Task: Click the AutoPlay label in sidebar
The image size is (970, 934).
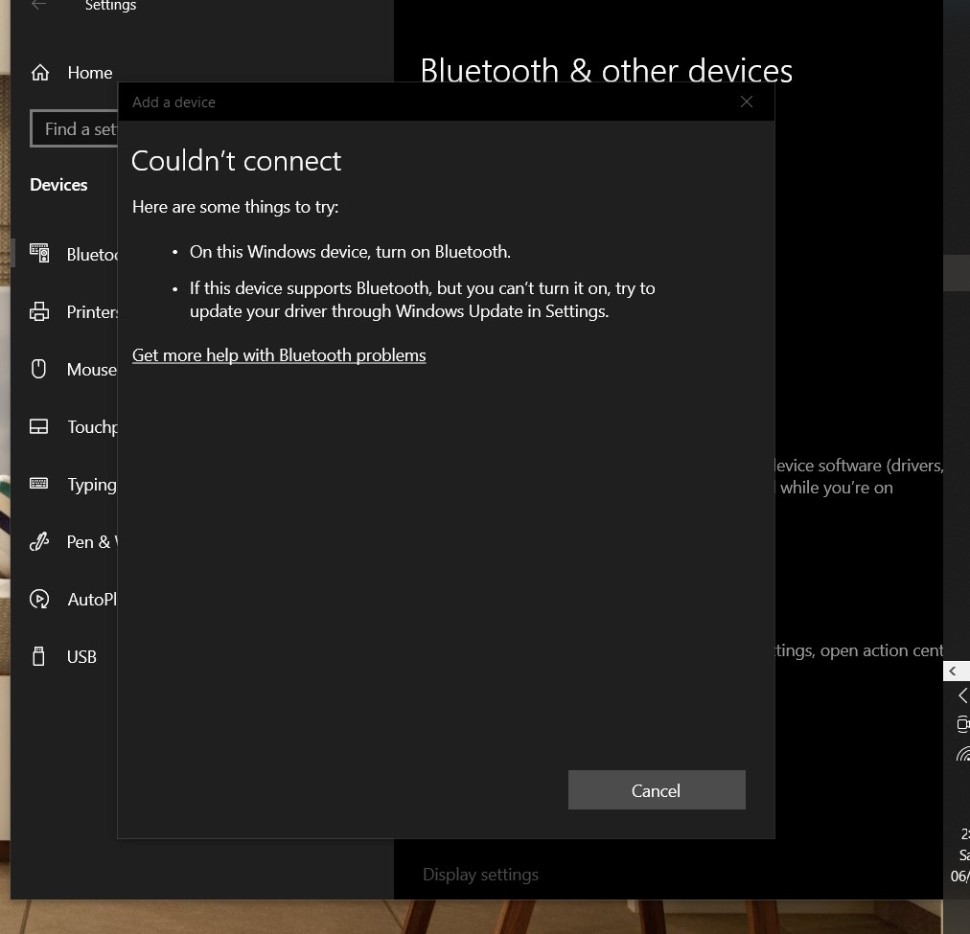Action: pyautogui.click(x=92, y=599)
